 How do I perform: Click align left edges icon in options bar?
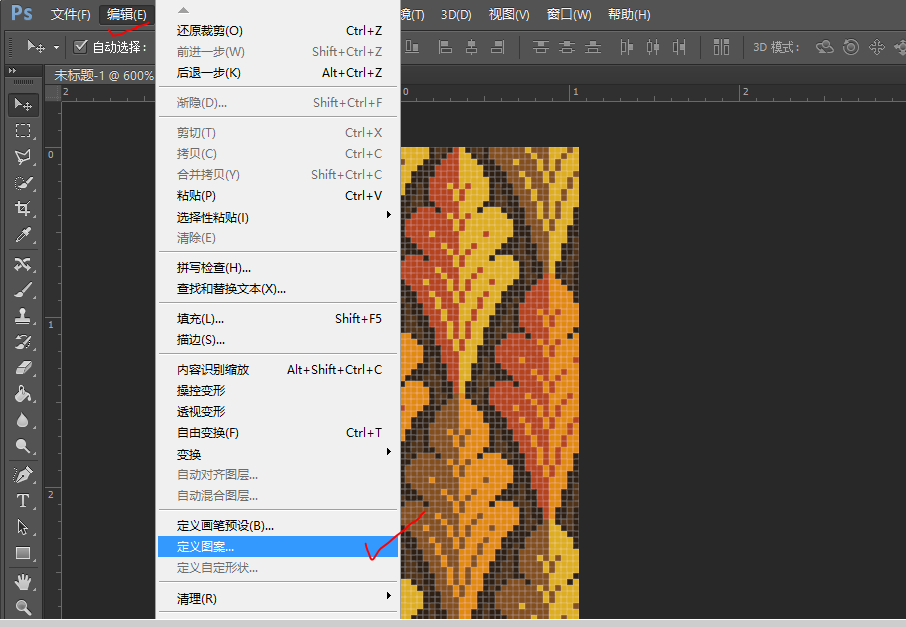tap(445, 47)
